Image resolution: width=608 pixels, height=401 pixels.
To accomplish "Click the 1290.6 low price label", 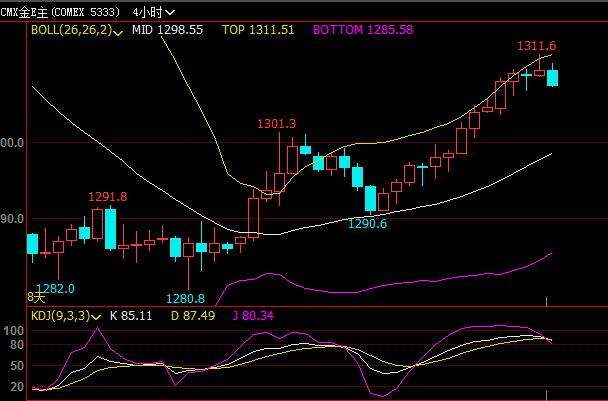I will (367, 224).
